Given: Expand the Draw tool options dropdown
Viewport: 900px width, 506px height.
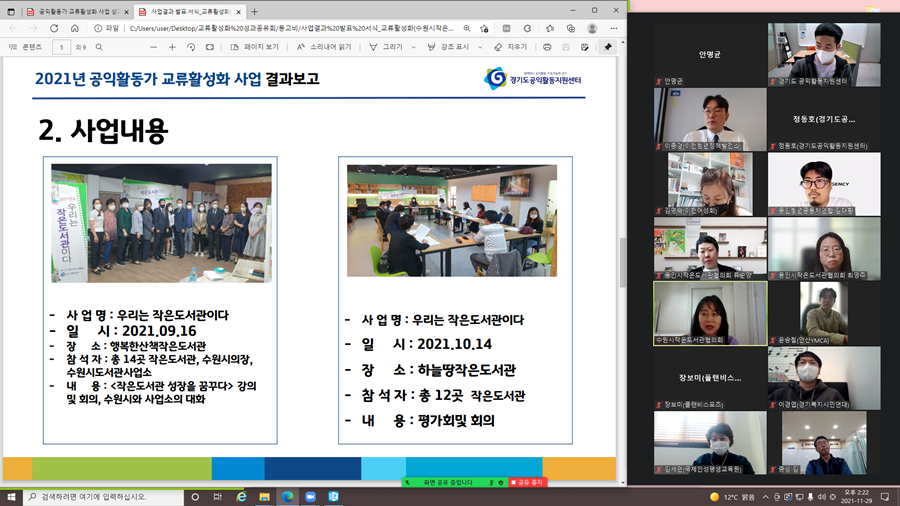Looking at the screenshot, I should click(x=413, y=47).
